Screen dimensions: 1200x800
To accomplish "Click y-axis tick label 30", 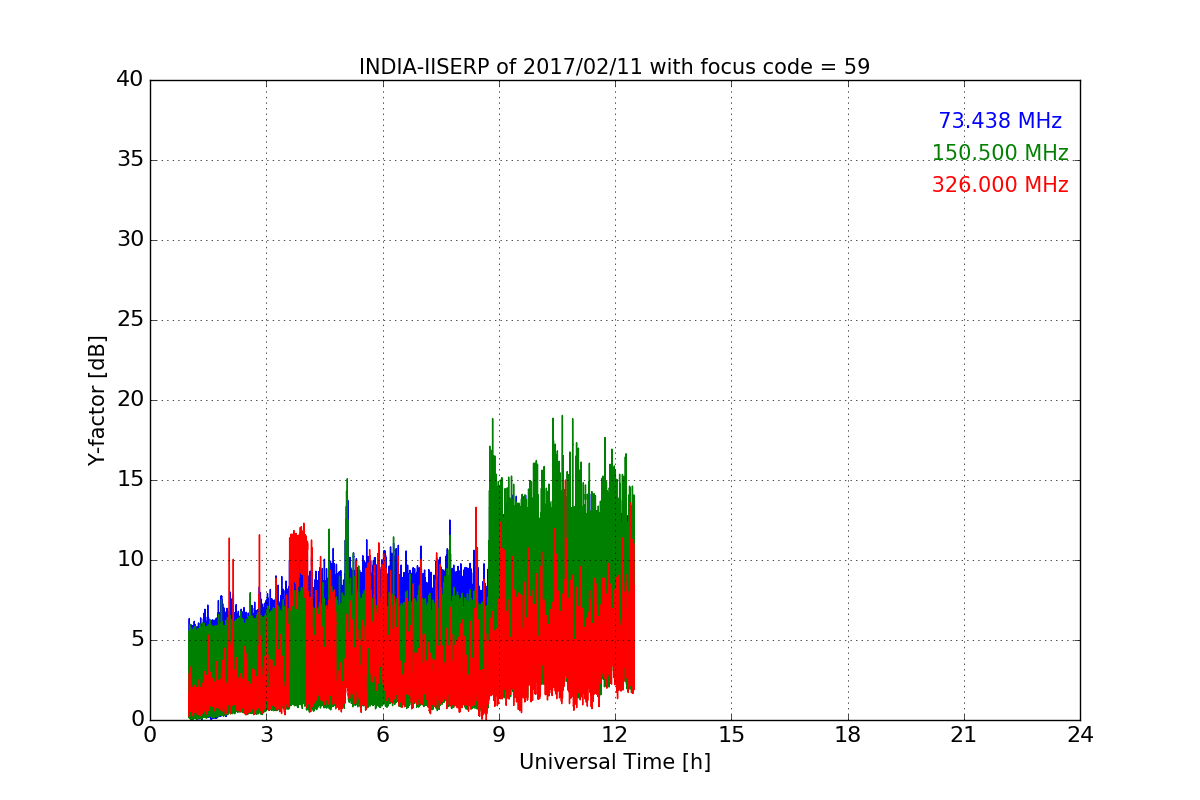I will coord(130,240).
